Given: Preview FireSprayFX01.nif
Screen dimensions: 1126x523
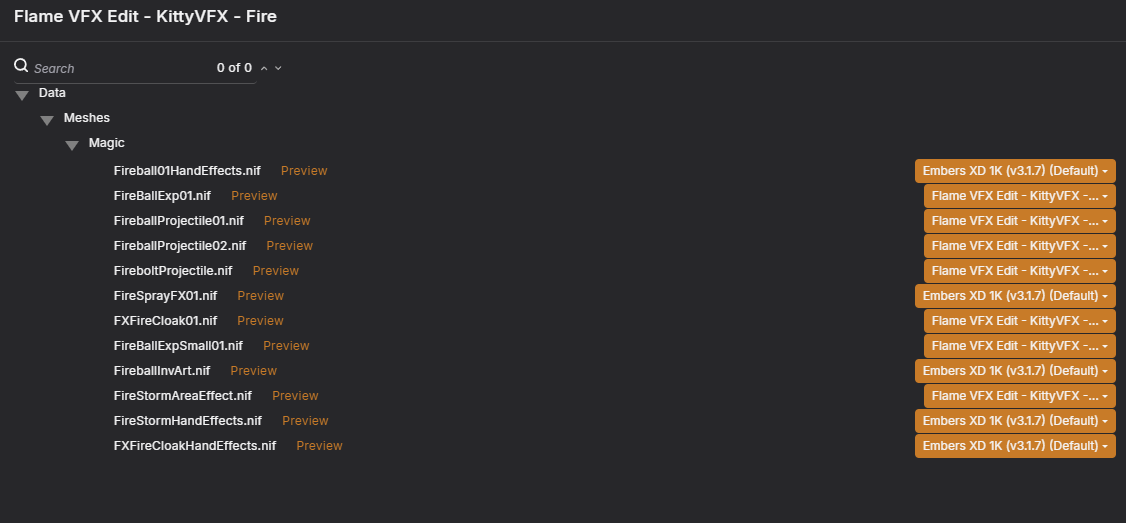Looking at the screenshot, I should 261,296.
